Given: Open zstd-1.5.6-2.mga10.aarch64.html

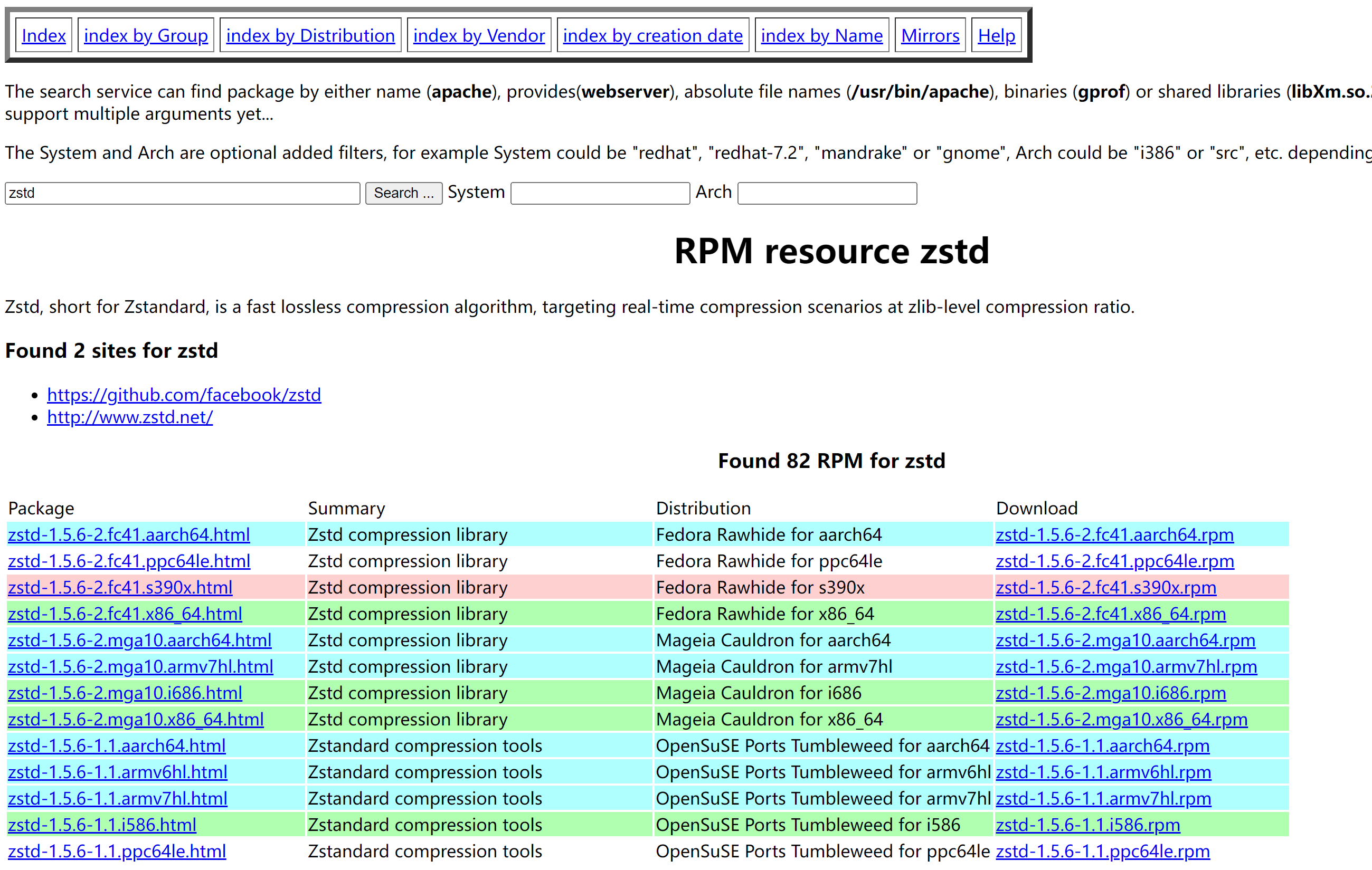Looking at the screenshot, I should [x=139, y=640].
